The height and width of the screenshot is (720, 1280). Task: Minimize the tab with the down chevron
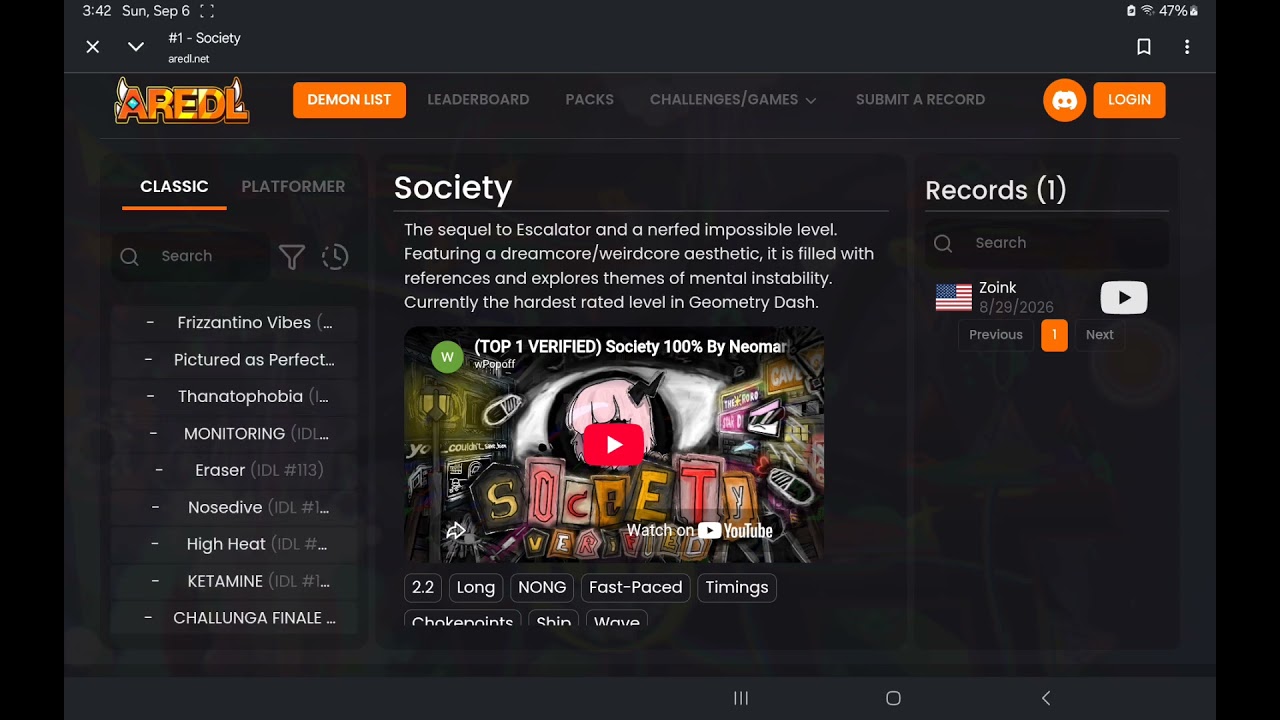[136, 47]
